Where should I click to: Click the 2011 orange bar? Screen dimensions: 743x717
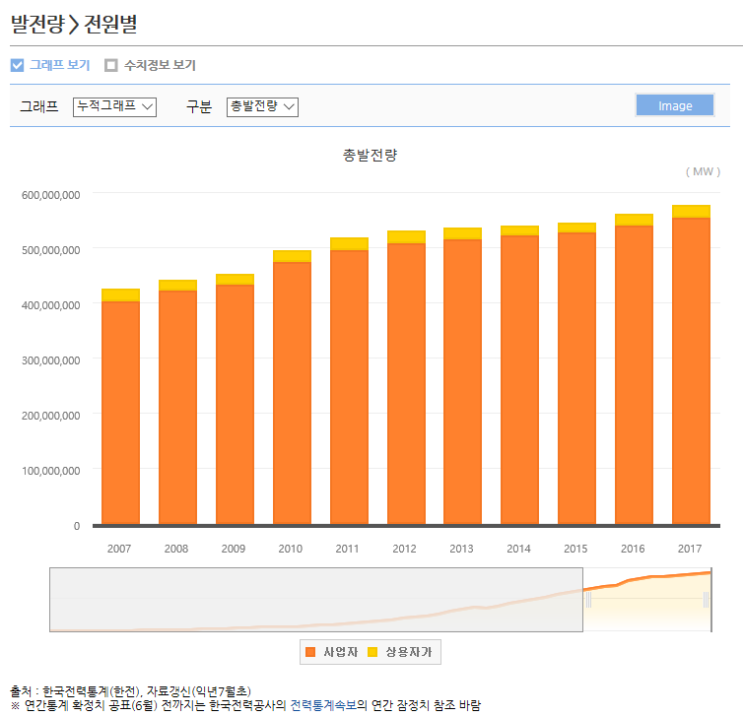[x=349, y=387]
